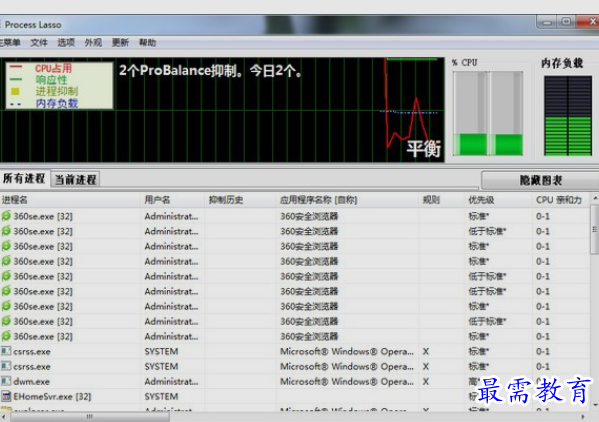599x422 pixels.
Task: Sort by the 进程名 column header
Action: point(70,200)
